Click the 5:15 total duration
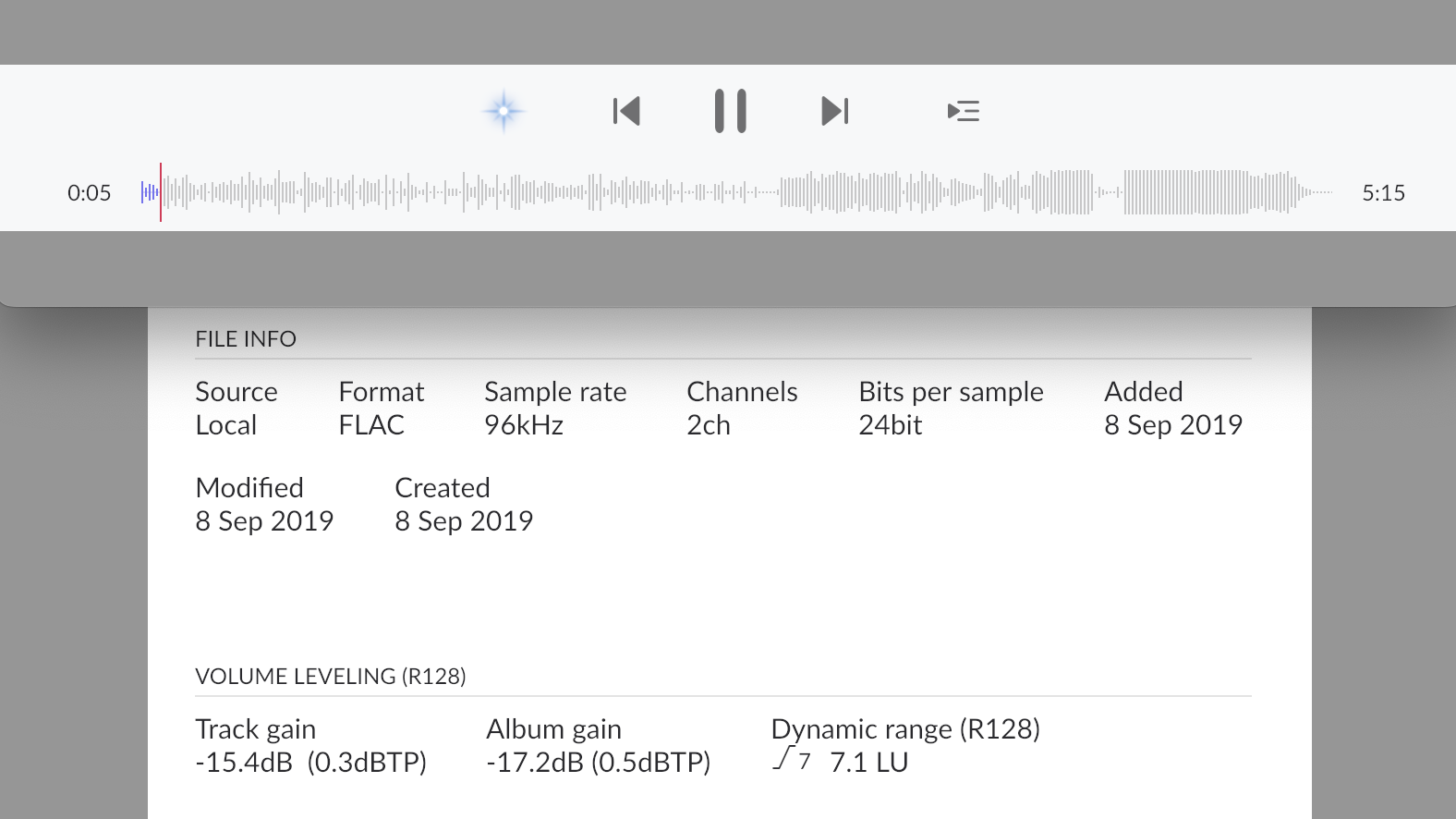The height and width of the screenshot is (819, 1456). click(x=1383, y=193)
